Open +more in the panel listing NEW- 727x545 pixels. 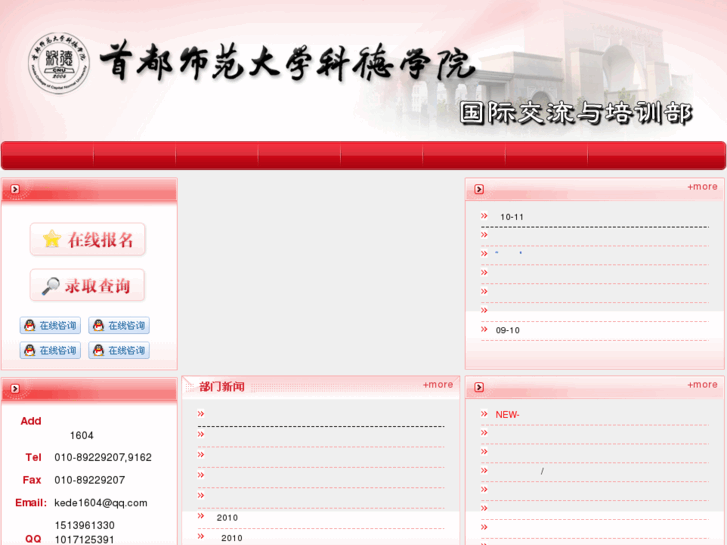pos(702,385)
